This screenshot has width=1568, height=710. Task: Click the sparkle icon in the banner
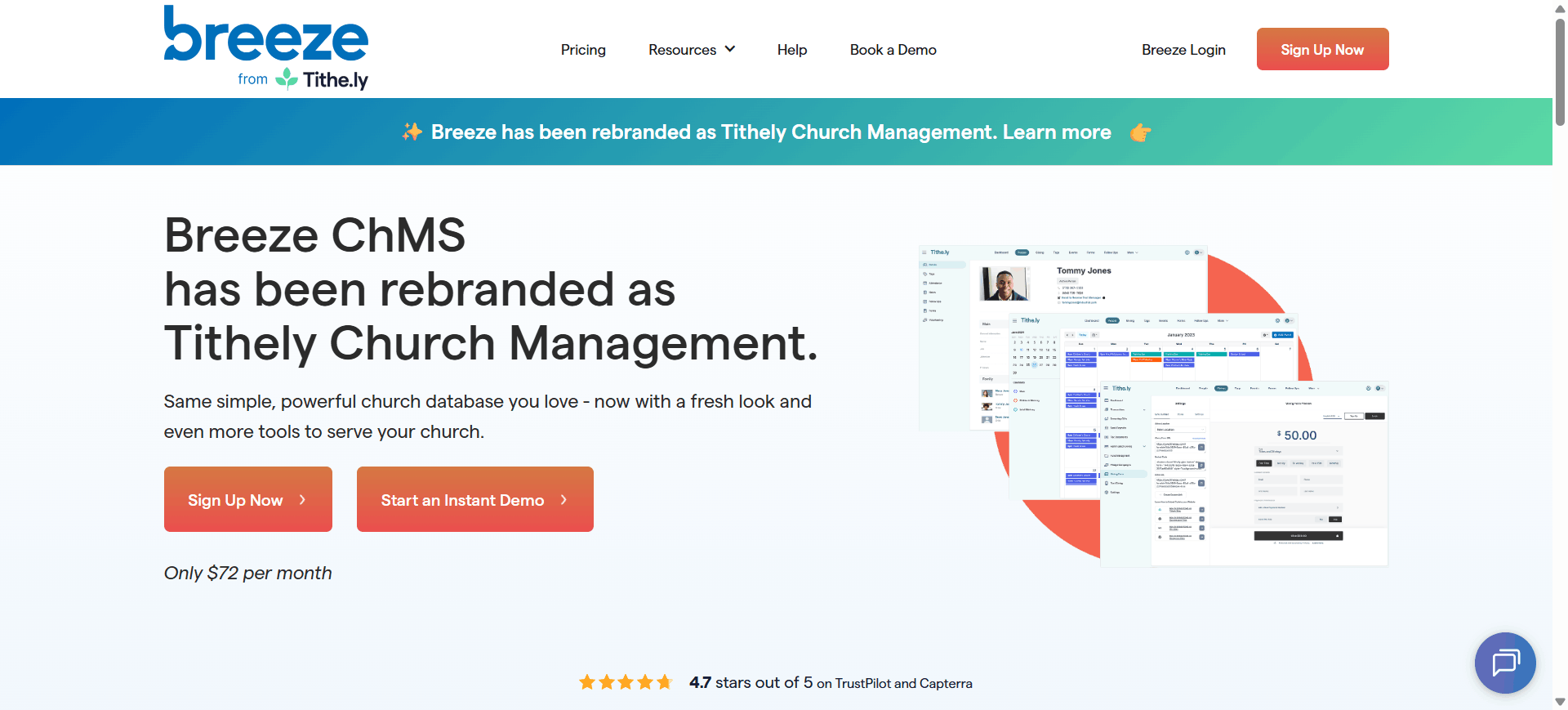412,132
